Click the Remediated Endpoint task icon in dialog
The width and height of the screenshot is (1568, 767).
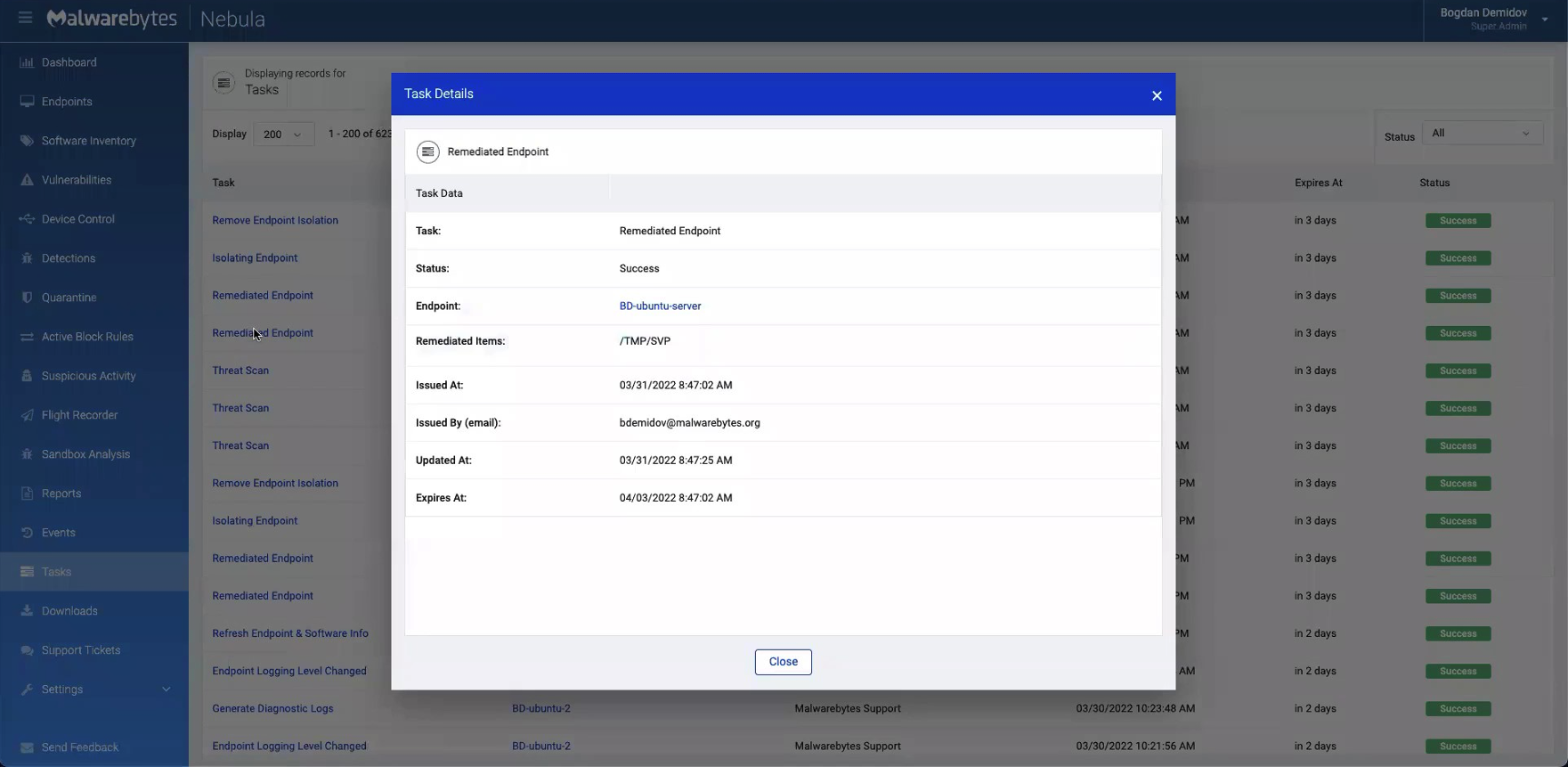pos(427,152)
